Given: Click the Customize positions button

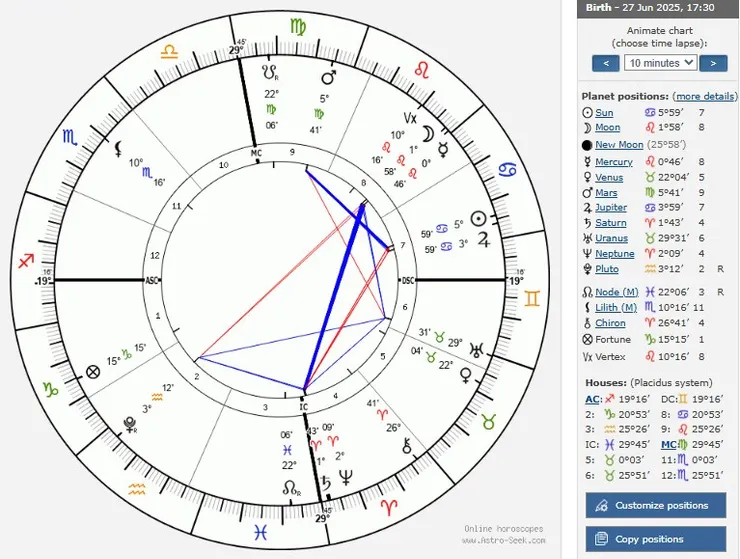Looking at the screenshot, I should (656, 506).
